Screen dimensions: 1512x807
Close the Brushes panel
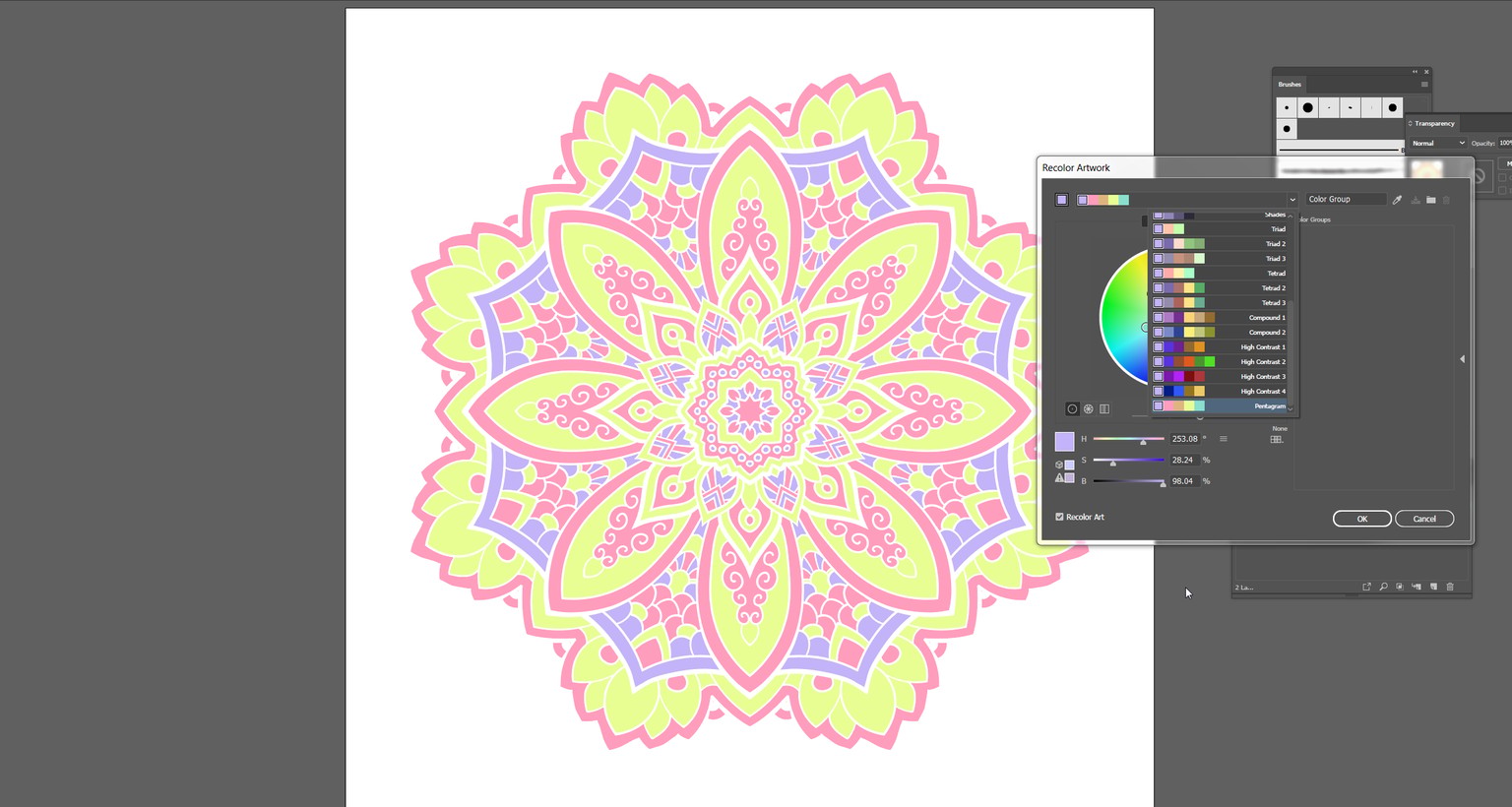pyautogui.click(x=1426, y=72)
